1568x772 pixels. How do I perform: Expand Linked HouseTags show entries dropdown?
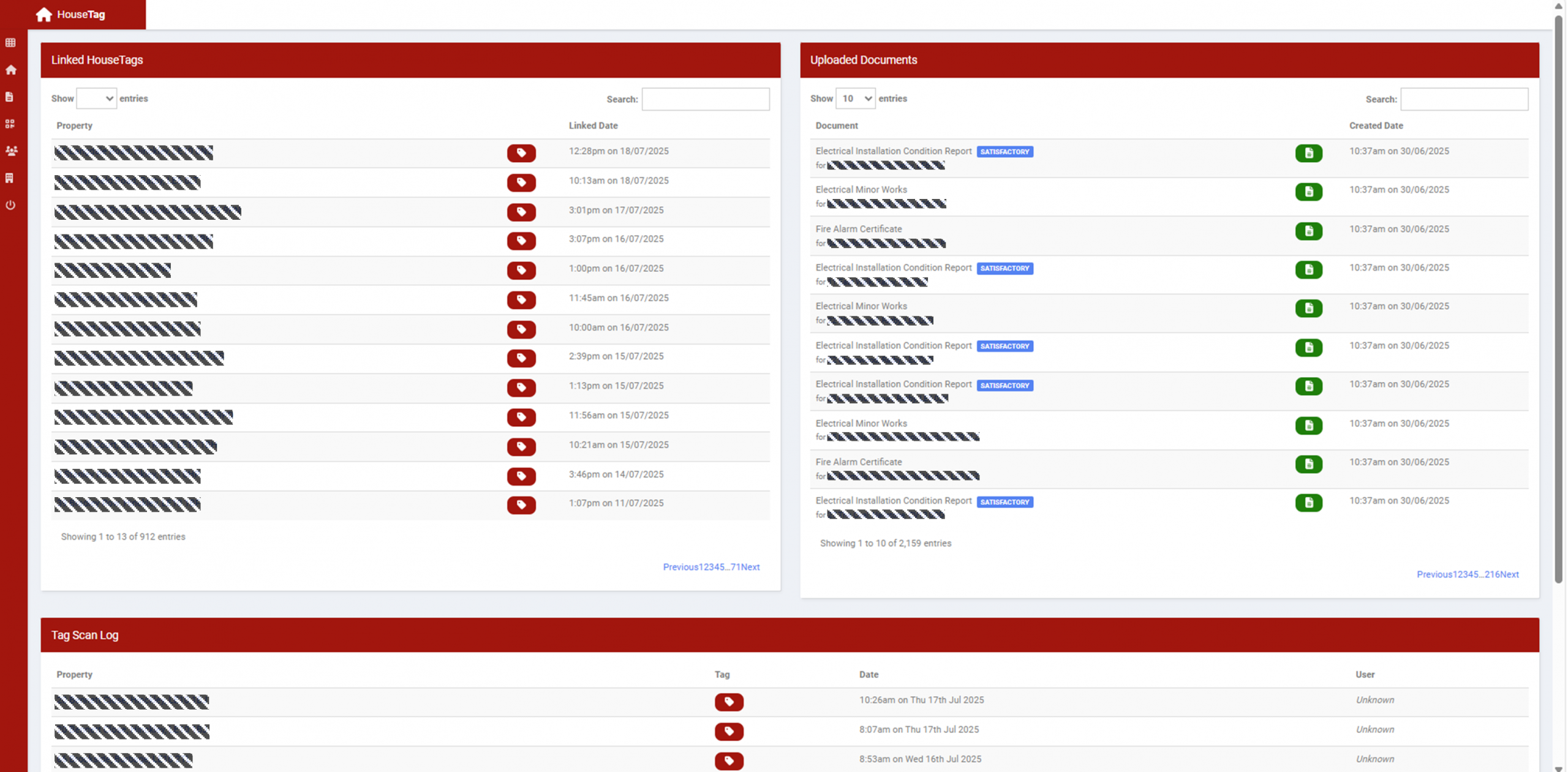tap(96, 99)
